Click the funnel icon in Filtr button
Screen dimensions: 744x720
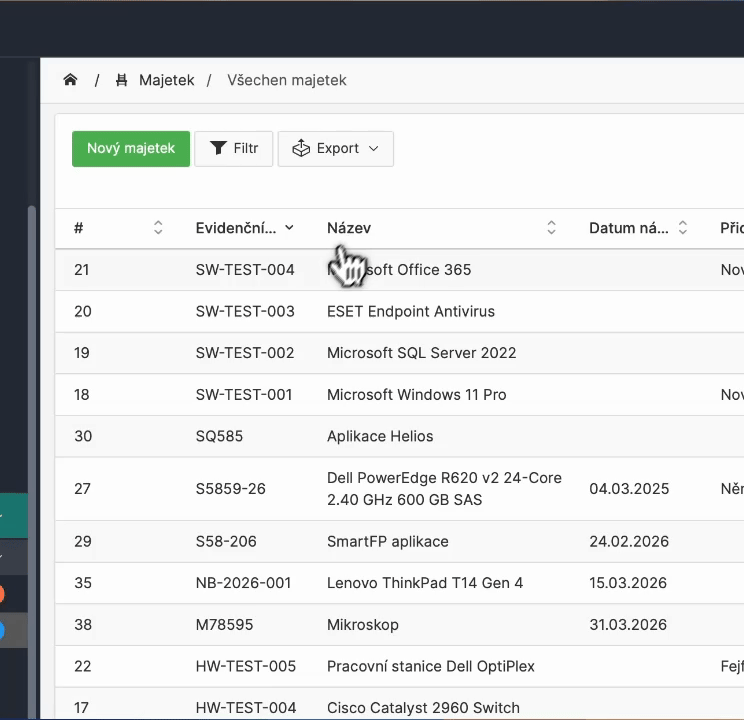point(218,148)
